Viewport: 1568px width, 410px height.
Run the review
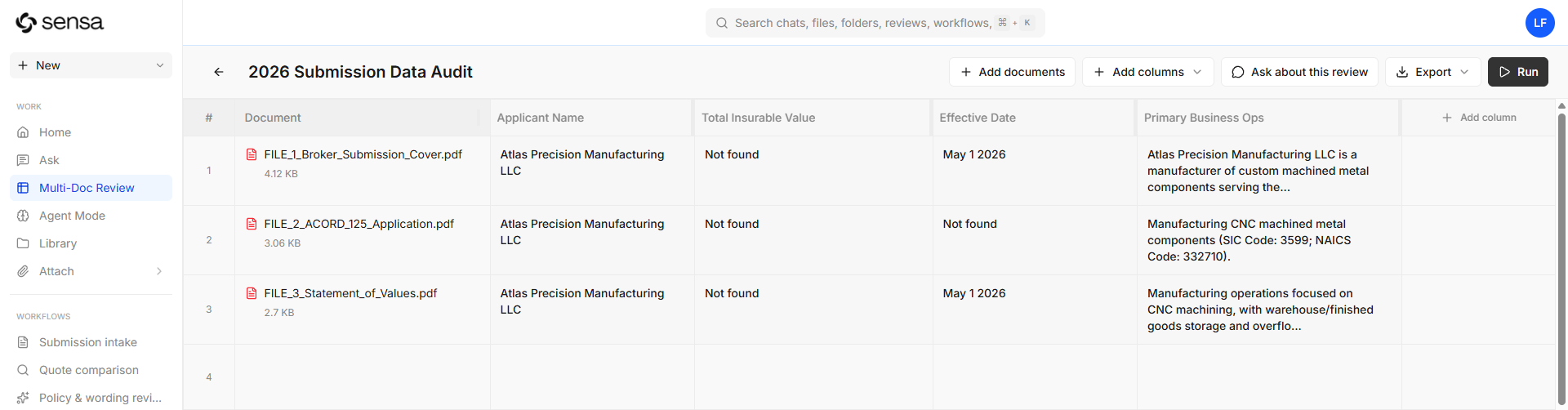tap(1518, 72)
